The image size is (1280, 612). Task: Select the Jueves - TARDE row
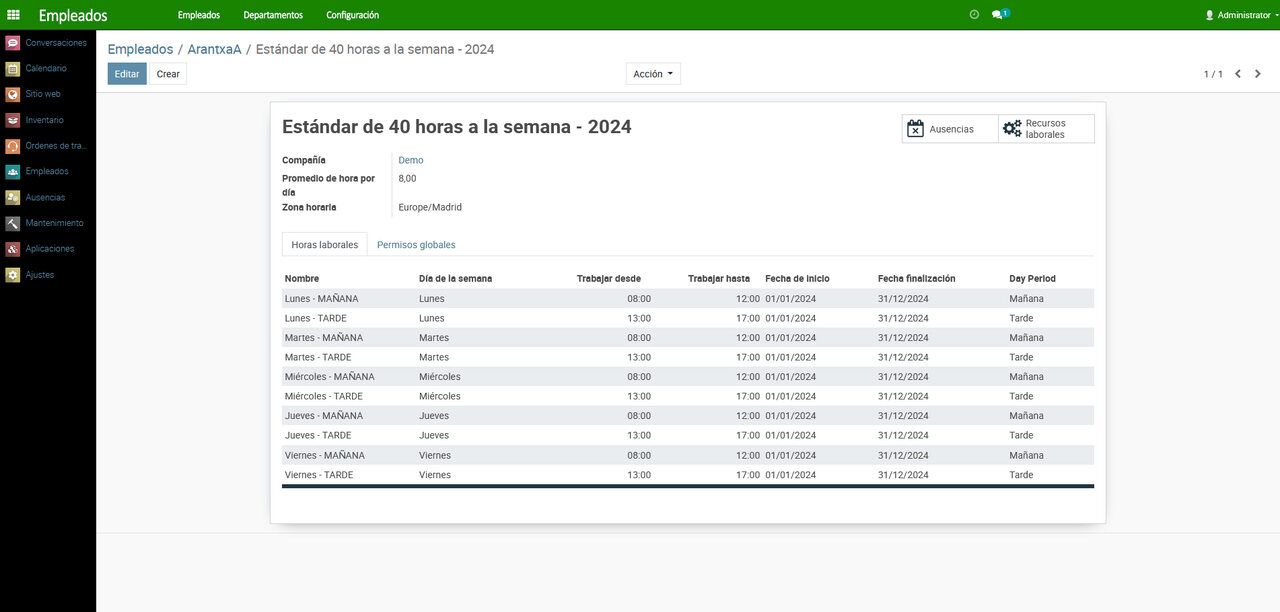click(688, 435)
